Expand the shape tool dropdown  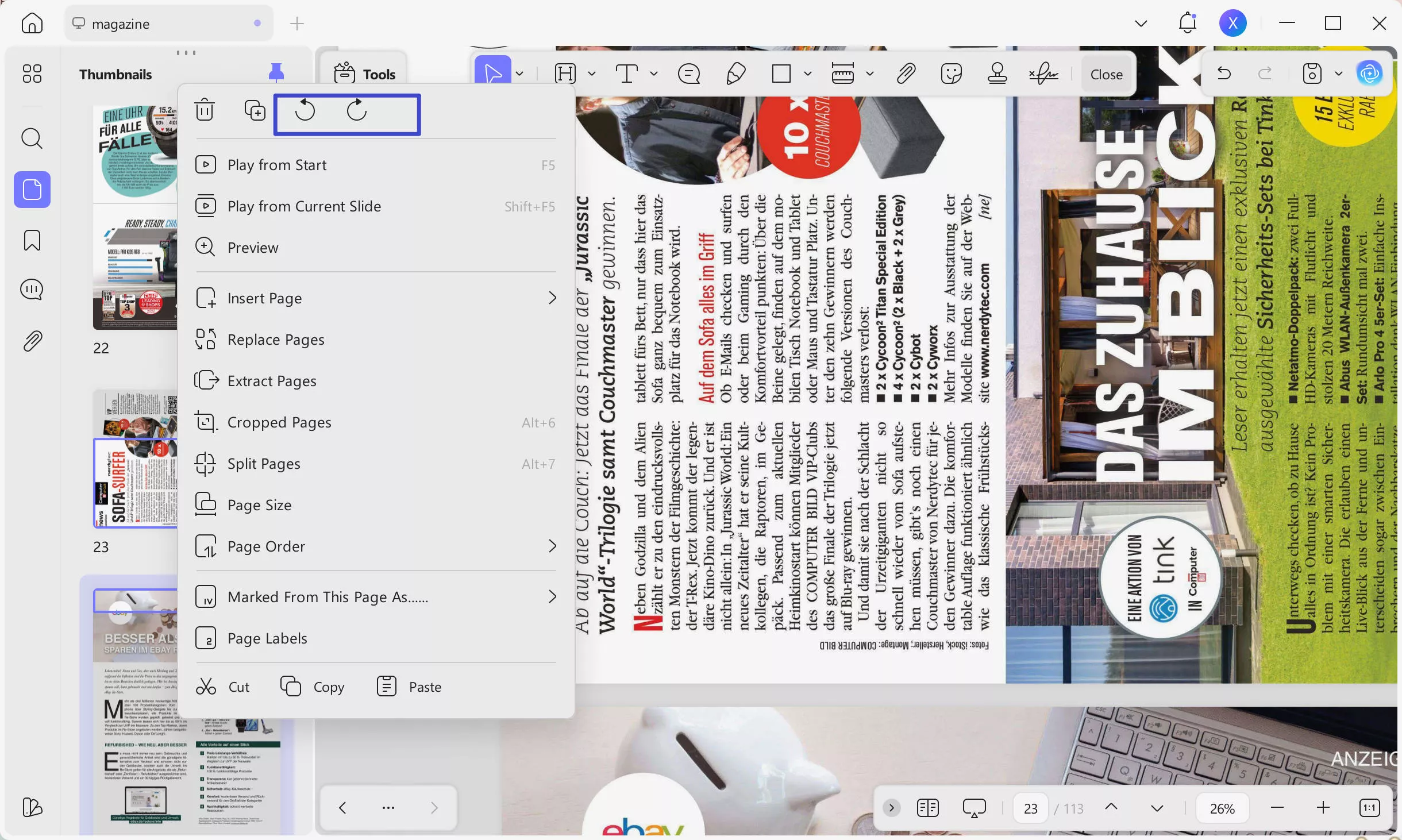808,74
